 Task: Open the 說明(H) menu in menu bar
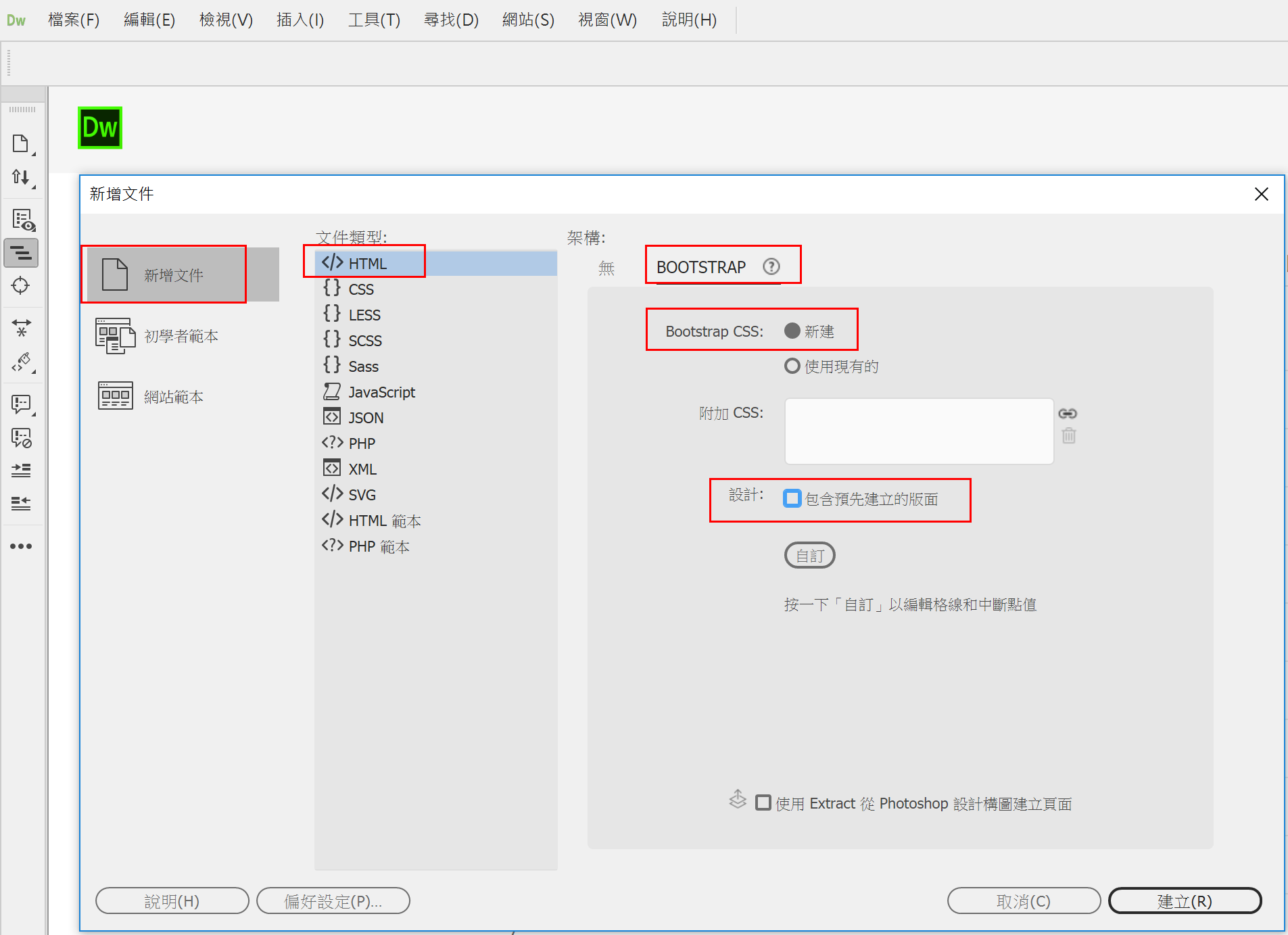pos(689,20)
